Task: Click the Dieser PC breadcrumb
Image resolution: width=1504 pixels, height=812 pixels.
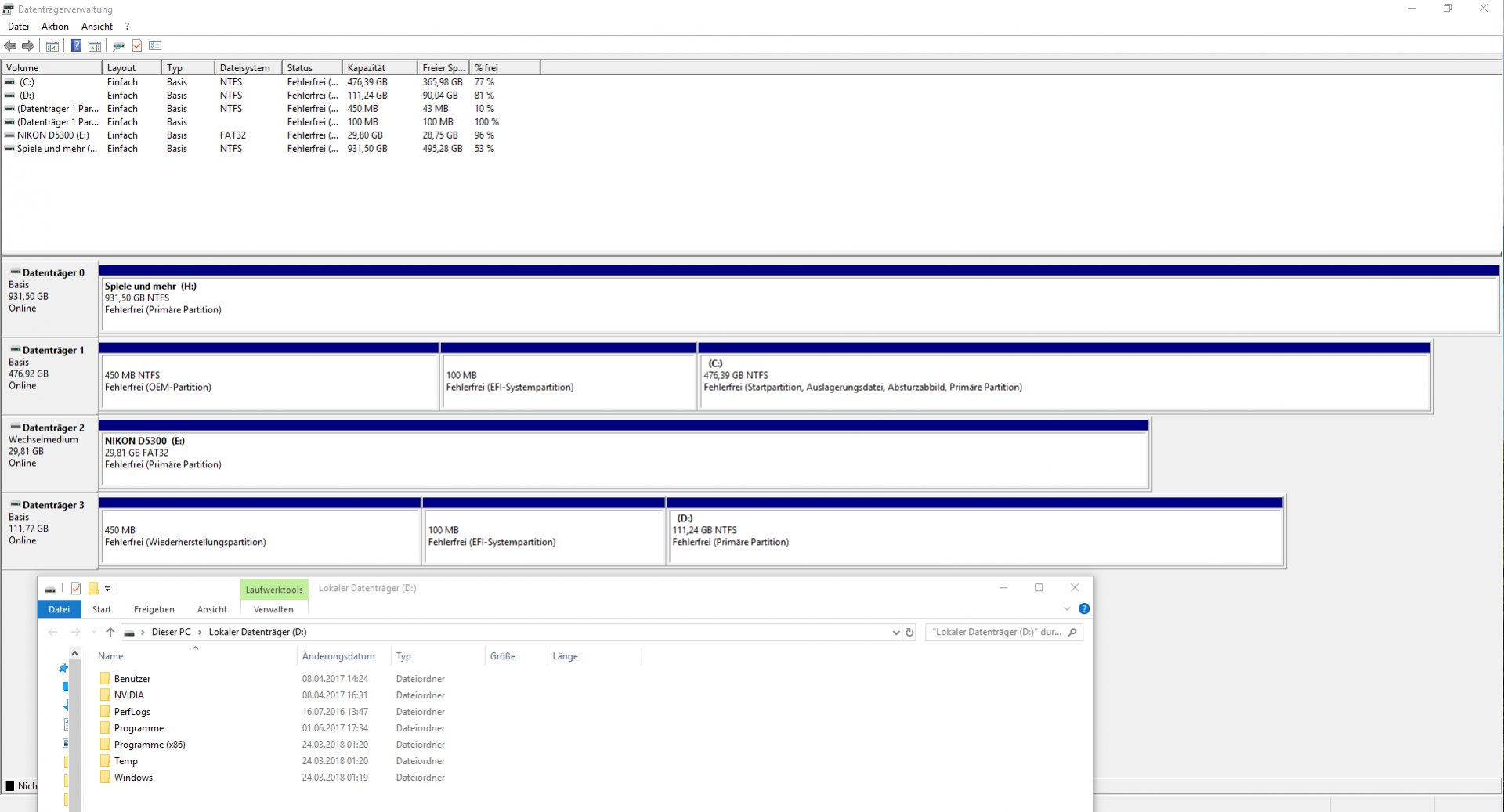Action: click(x=172, y=632)
